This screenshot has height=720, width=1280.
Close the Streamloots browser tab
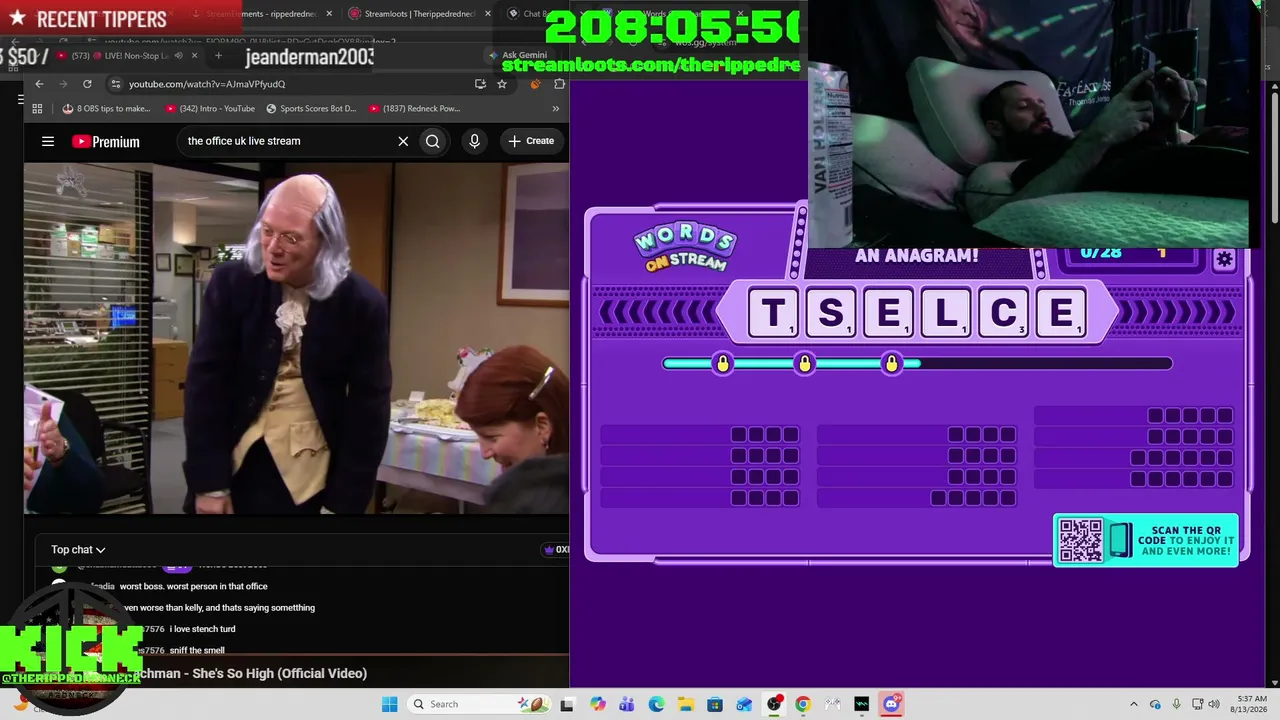[488, 14]
